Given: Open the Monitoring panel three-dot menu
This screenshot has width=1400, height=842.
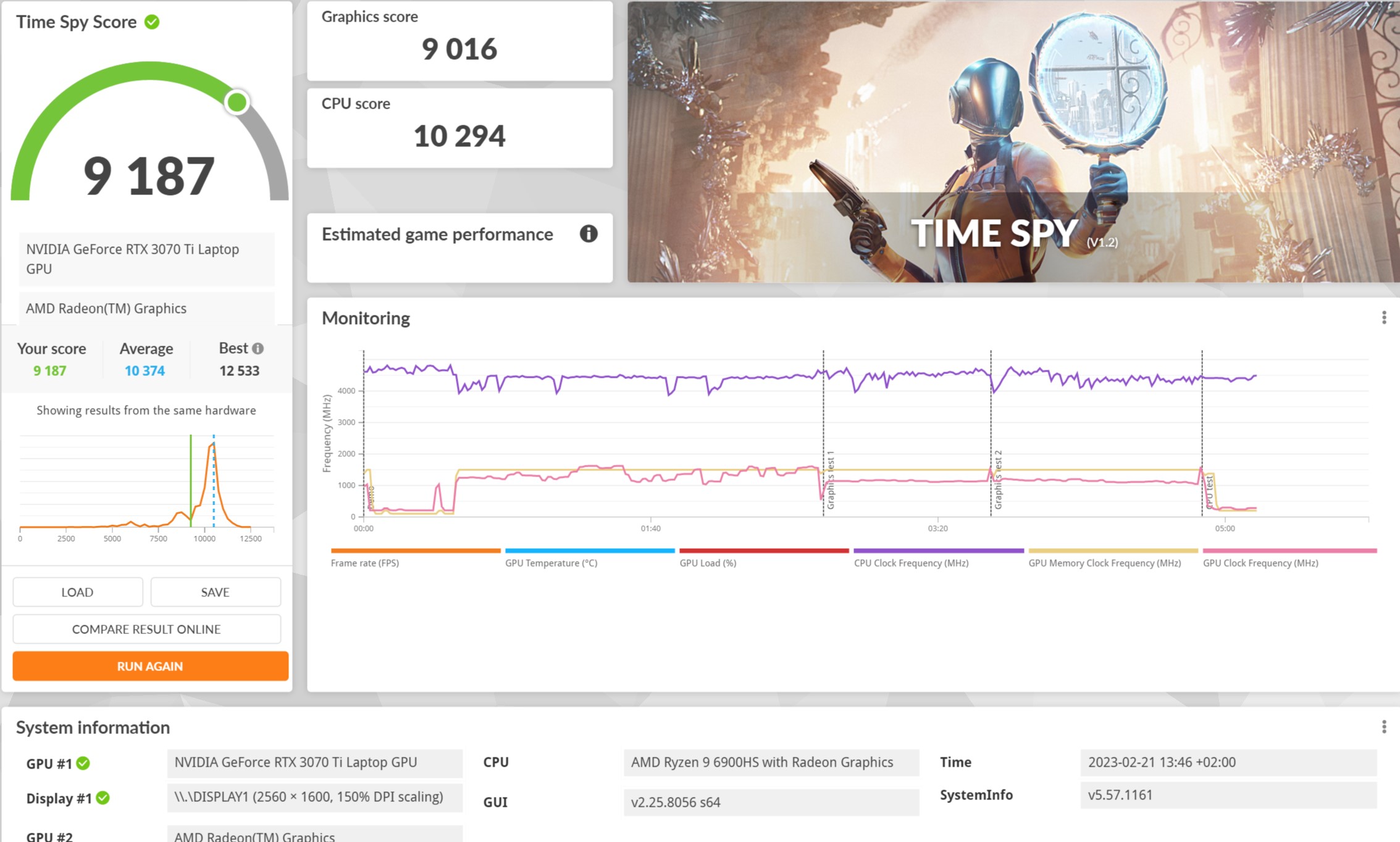Looking at the screenshot, I should [1383, 317].
